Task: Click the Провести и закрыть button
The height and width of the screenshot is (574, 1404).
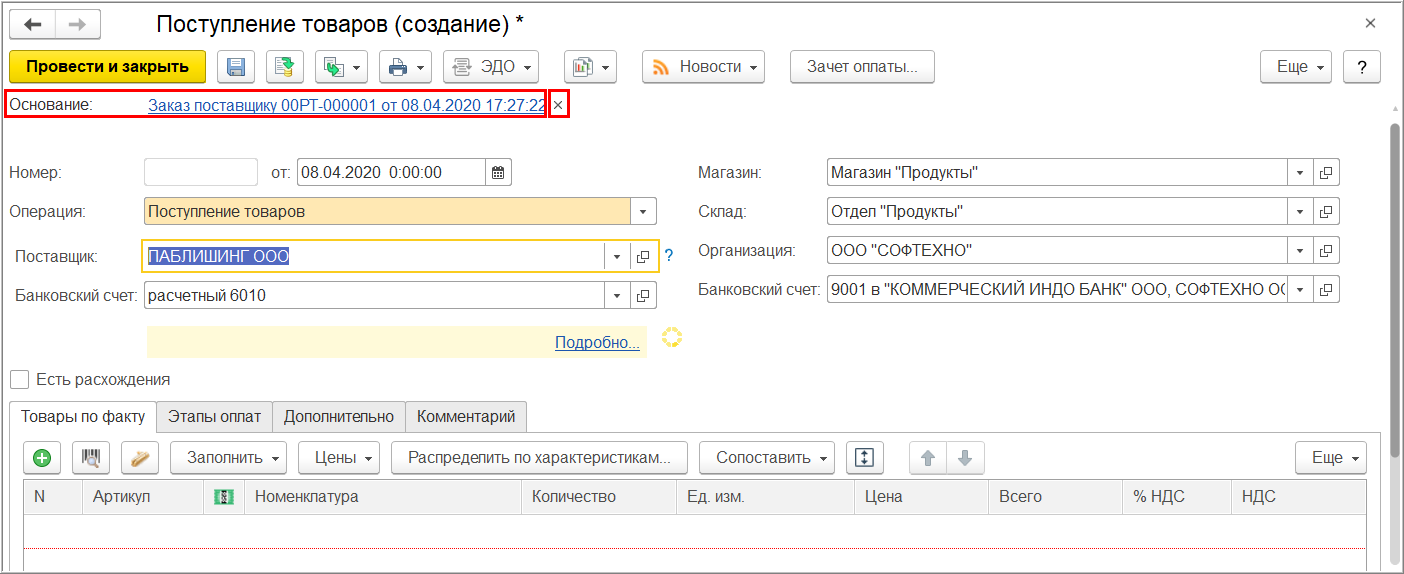Action: tap(107, 67)
